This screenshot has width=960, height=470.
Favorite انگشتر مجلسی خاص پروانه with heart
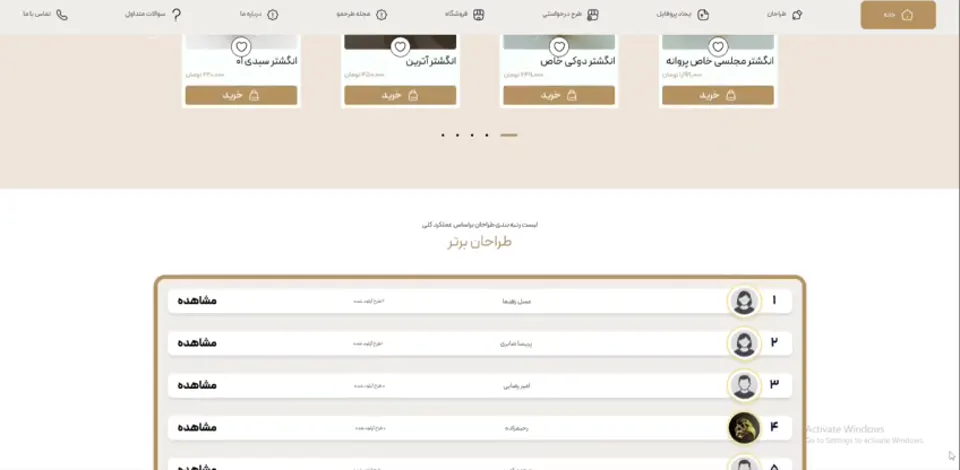coord(718,47)
